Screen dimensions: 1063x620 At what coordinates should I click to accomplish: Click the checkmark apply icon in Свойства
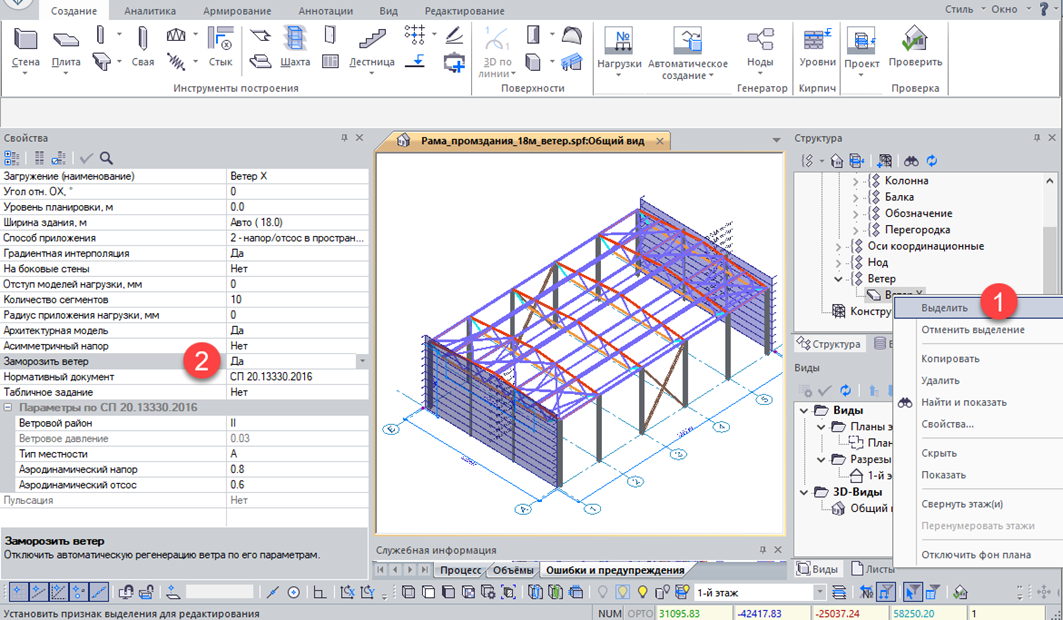click(x=86, y=158)
